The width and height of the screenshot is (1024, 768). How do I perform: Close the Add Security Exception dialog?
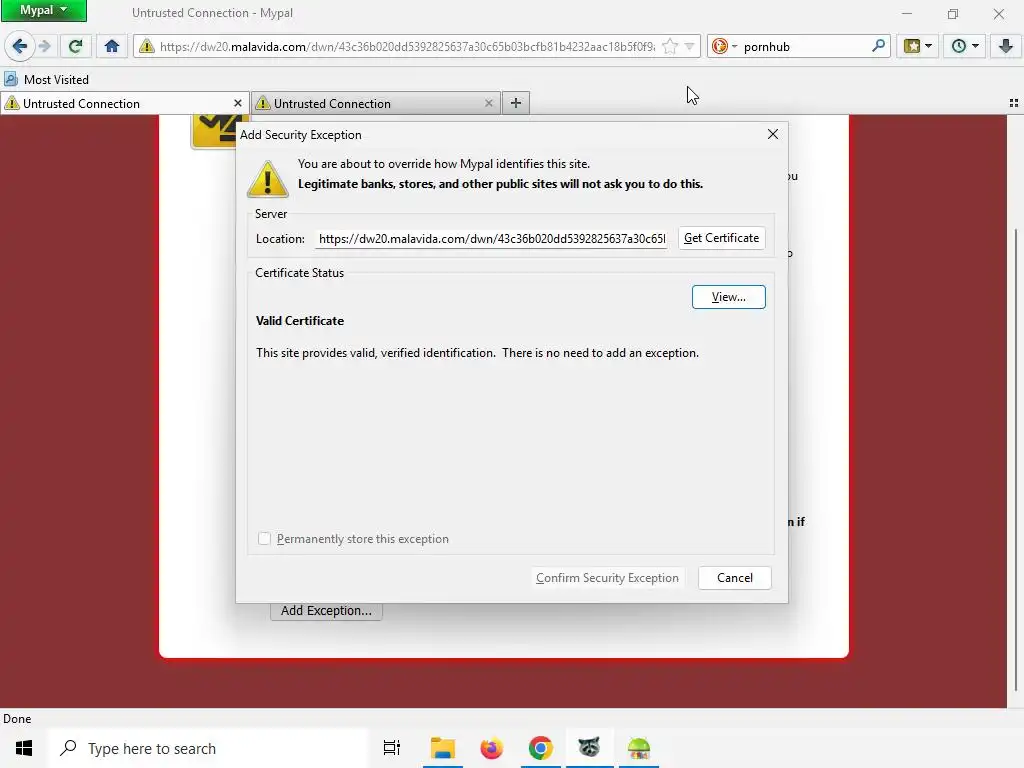(x=773, y=134)
